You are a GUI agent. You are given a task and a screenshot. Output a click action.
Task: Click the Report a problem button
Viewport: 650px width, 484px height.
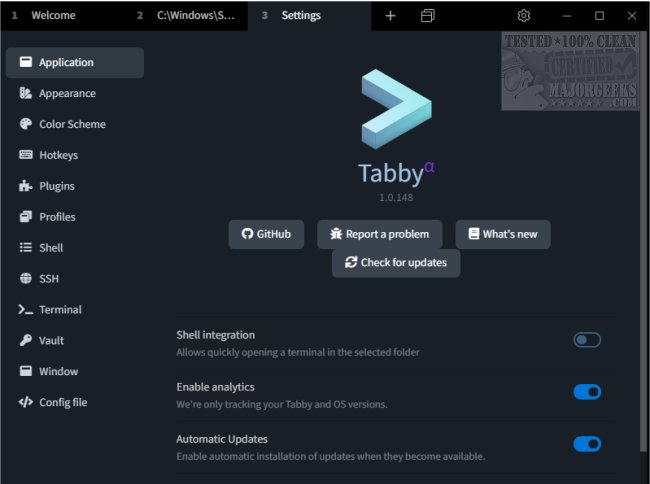tap(379, 234)
